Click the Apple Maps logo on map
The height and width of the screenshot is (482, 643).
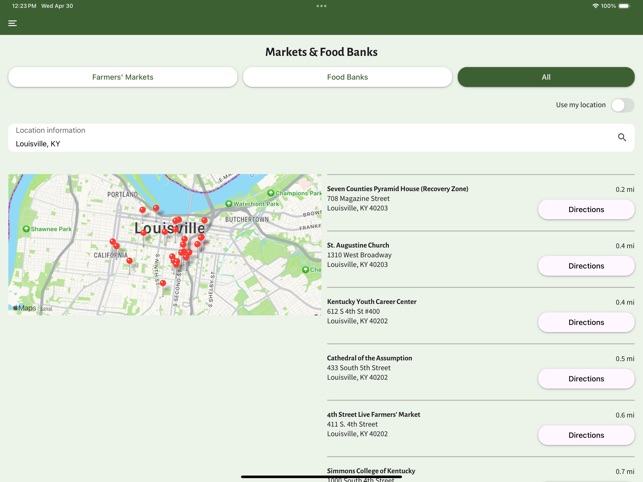(24, 308)
